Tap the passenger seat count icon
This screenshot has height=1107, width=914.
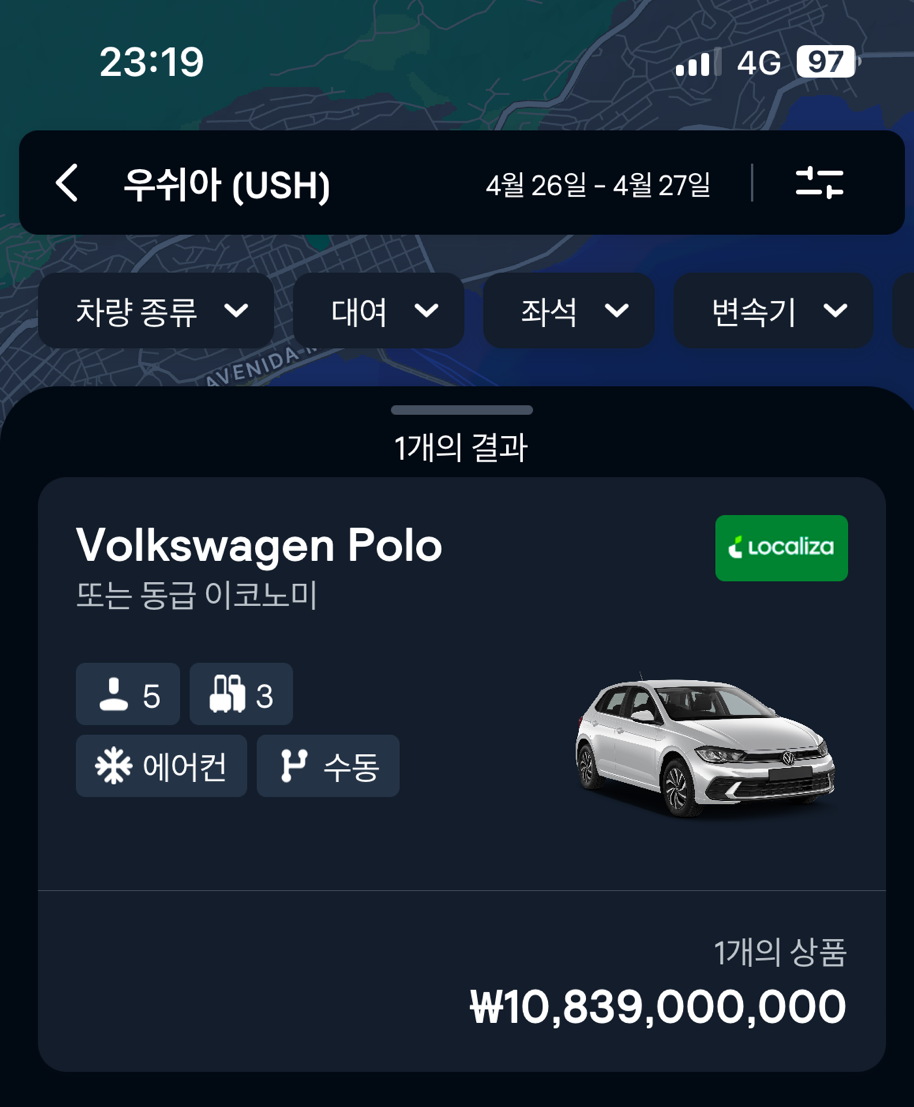114,694
